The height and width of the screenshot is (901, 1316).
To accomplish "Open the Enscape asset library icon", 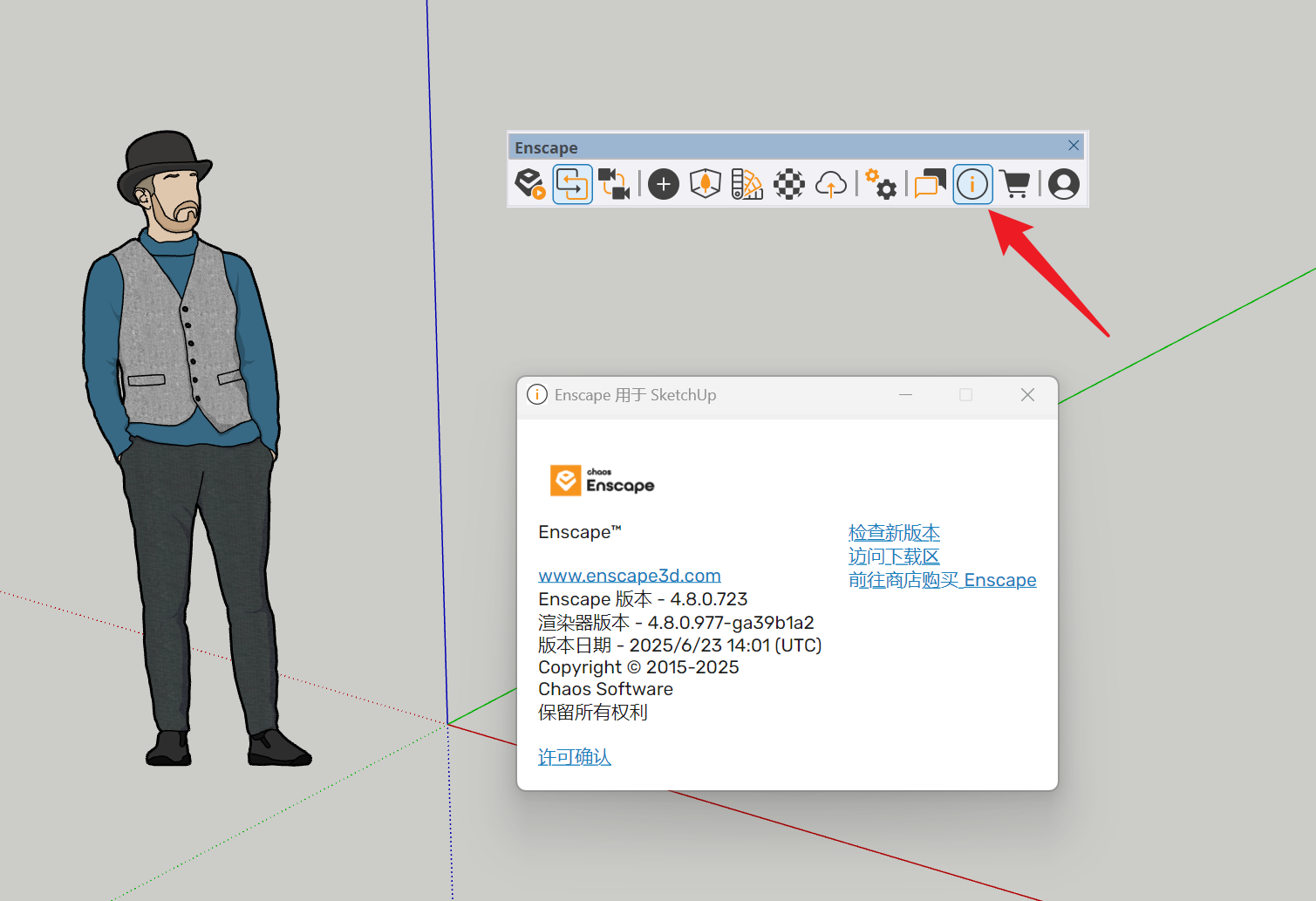I will click(x=705, y=184).
